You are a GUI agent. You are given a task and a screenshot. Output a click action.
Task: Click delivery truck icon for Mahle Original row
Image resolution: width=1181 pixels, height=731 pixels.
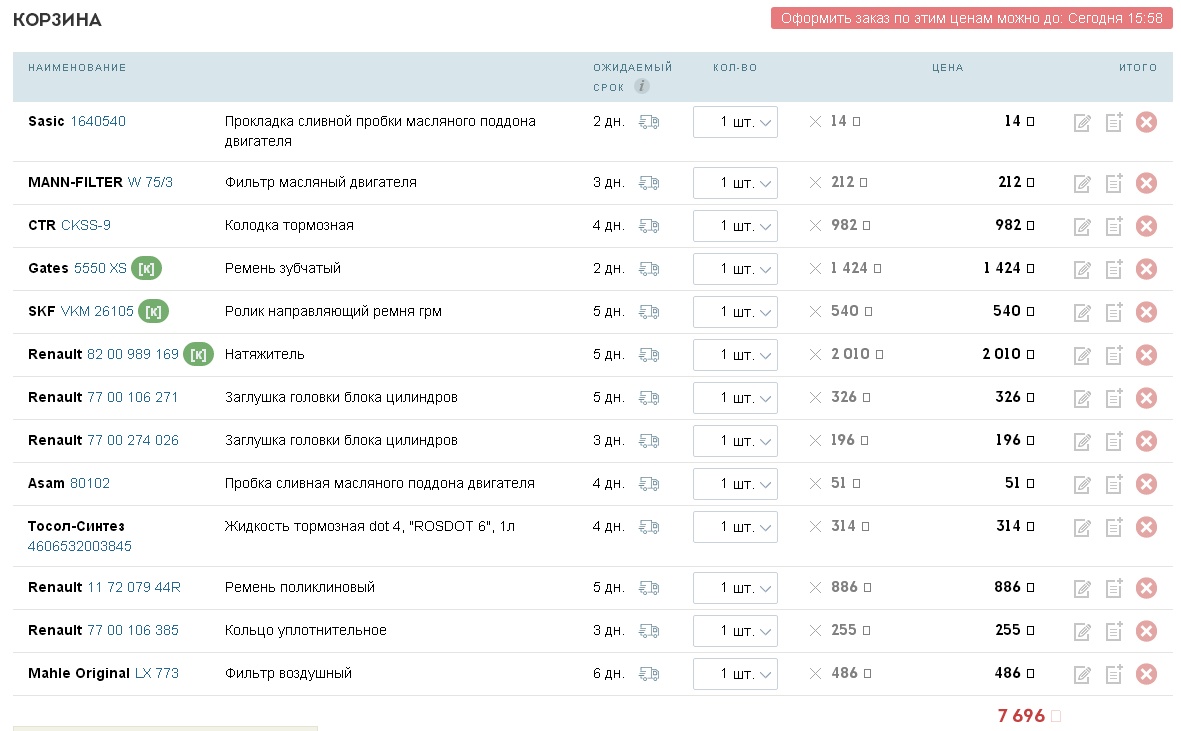[648, 674]
